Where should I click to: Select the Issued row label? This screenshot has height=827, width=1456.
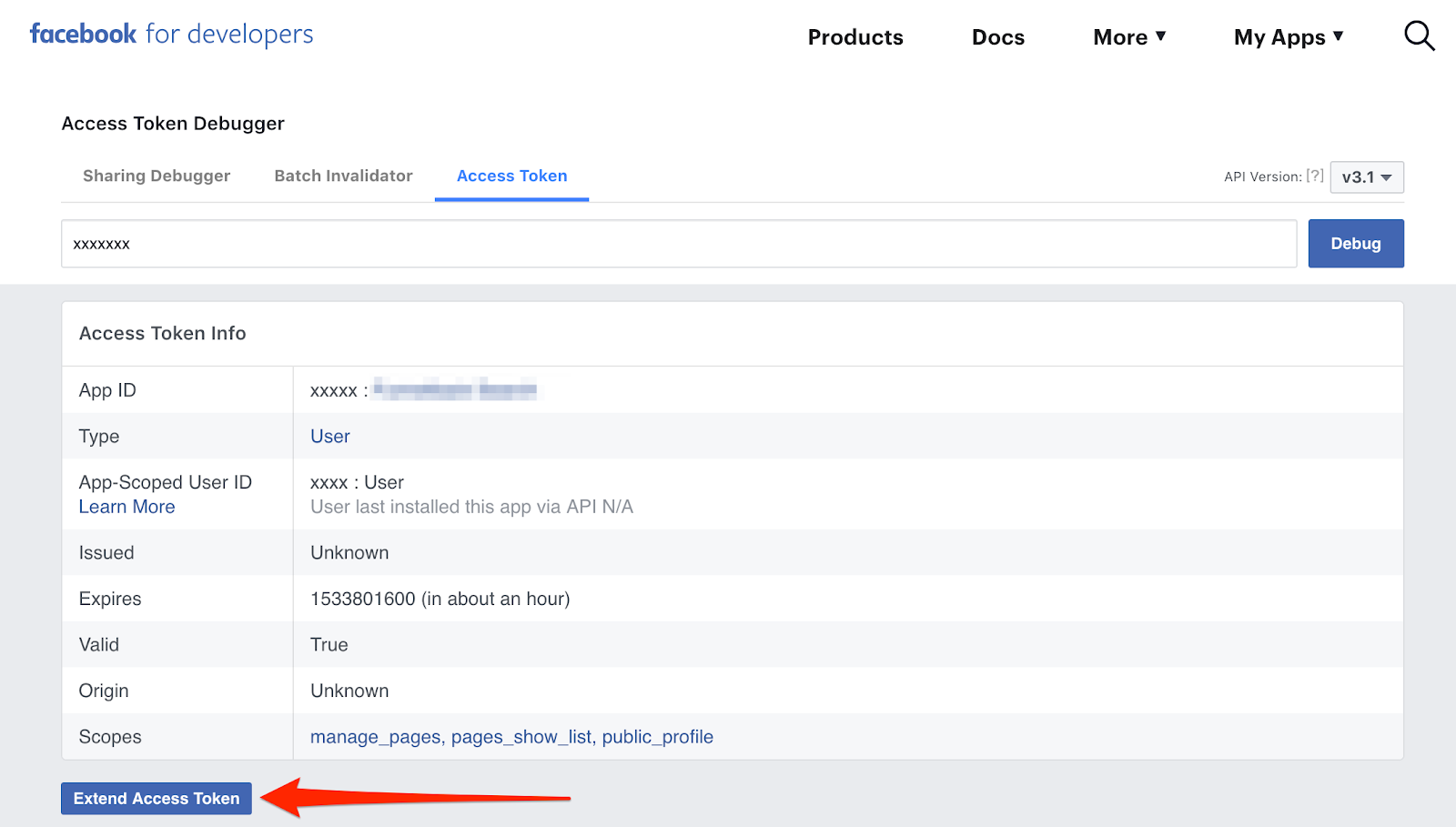106,553
